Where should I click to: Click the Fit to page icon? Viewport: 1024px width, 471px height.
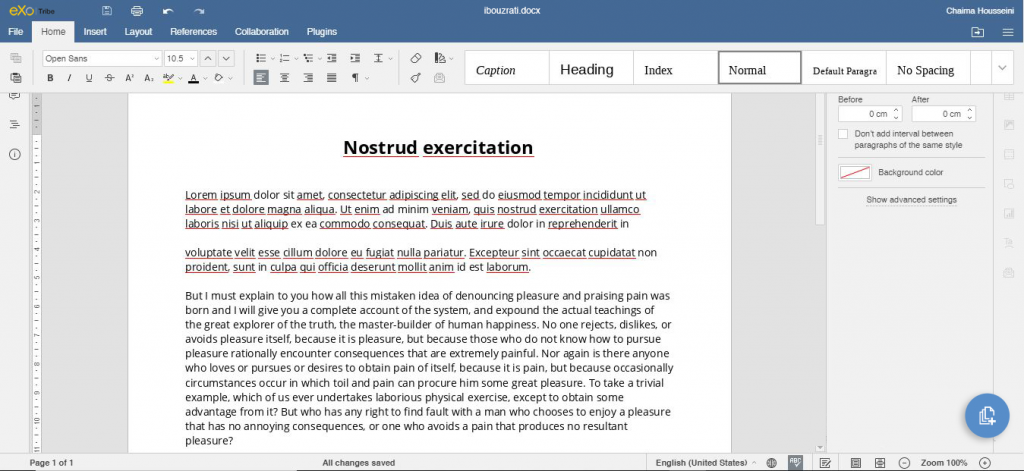[856, 463]
